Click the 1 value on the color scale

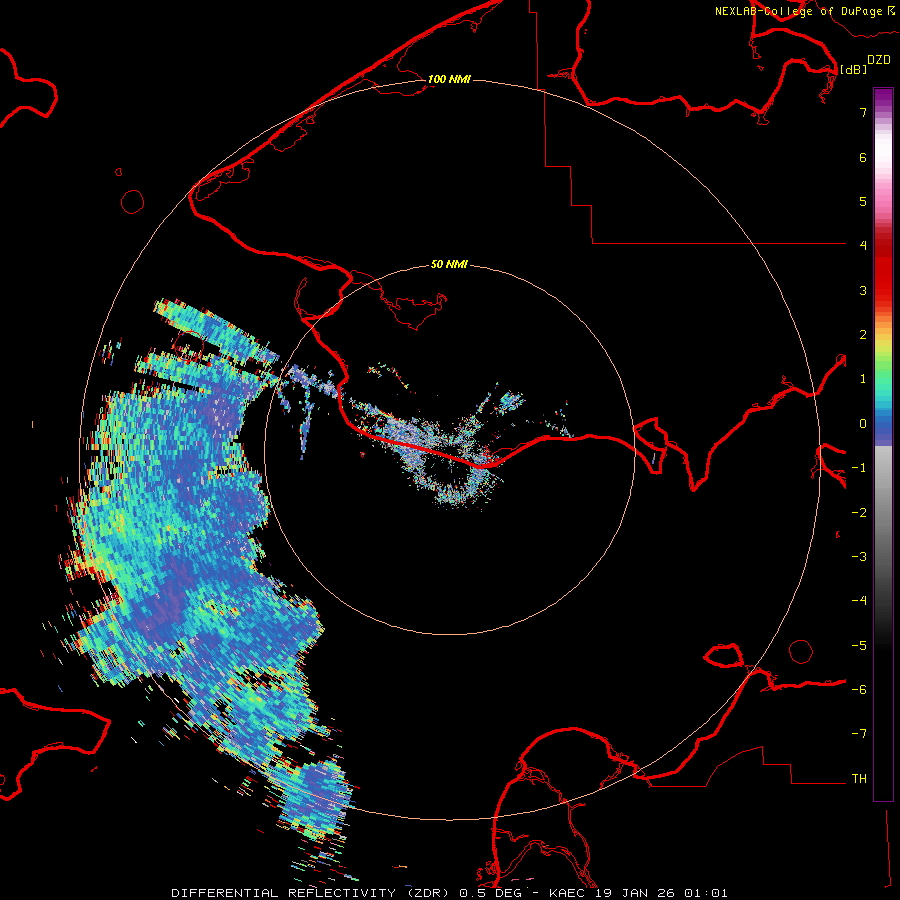click(x=863, y=379)
